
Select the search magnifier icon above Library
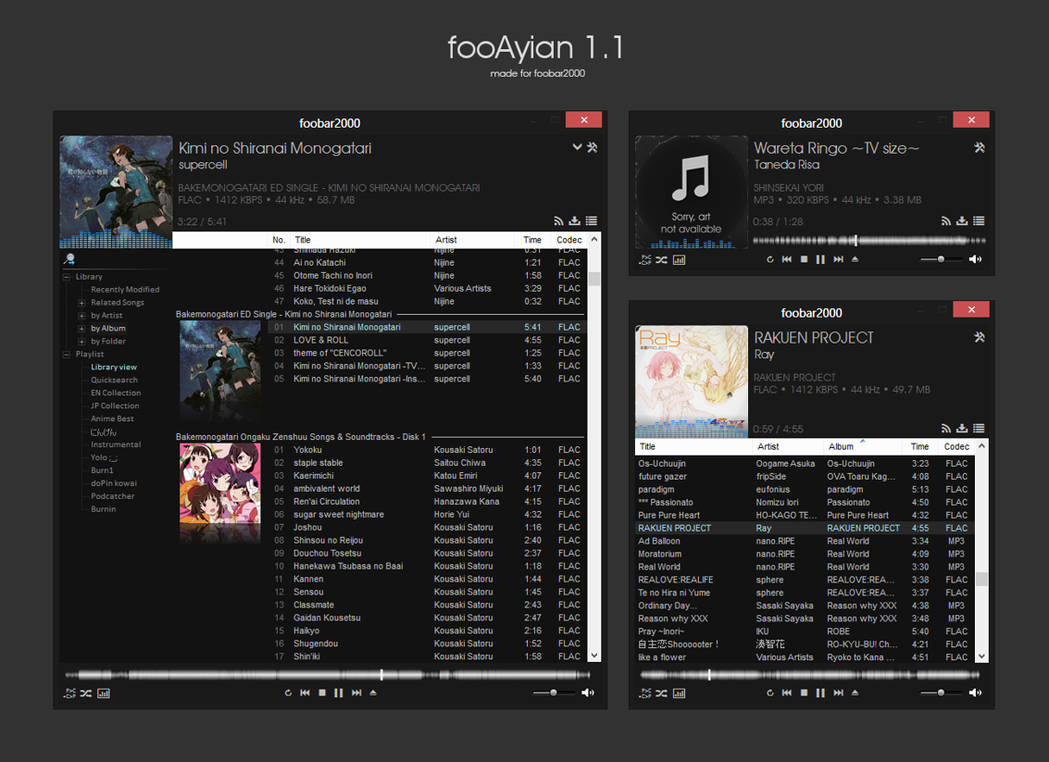[x=68, y=258]
